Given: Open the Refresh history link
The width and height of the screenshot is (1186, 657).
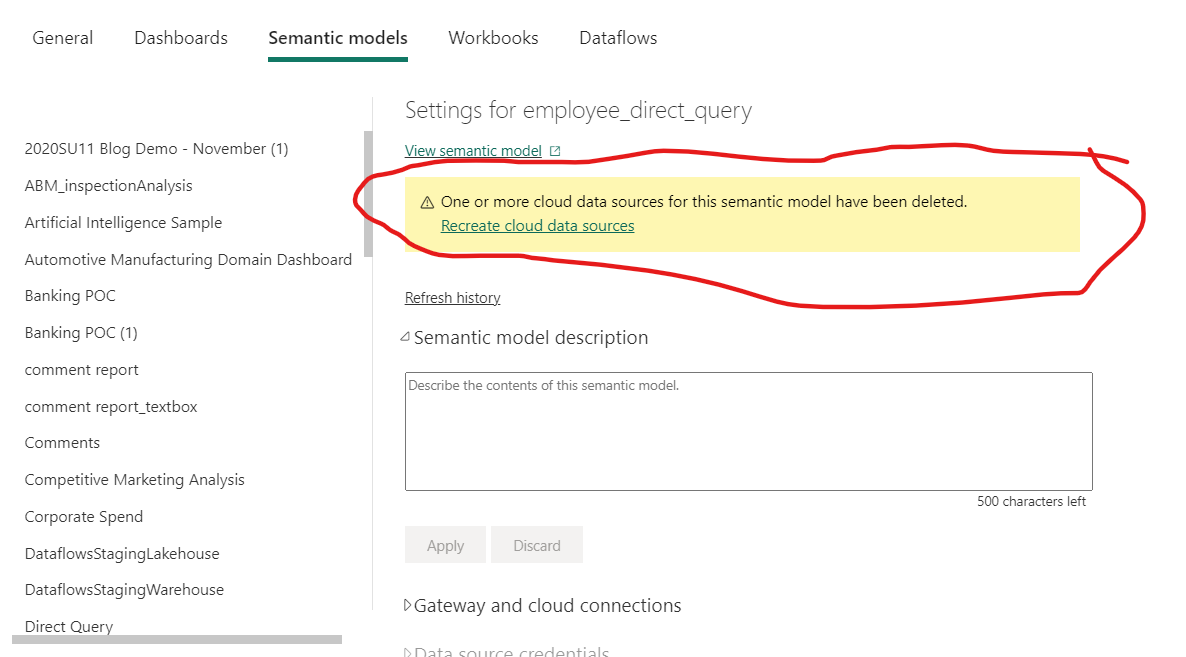Looking at the screenshot, I should pyautogui.click(x=452, y=298).
